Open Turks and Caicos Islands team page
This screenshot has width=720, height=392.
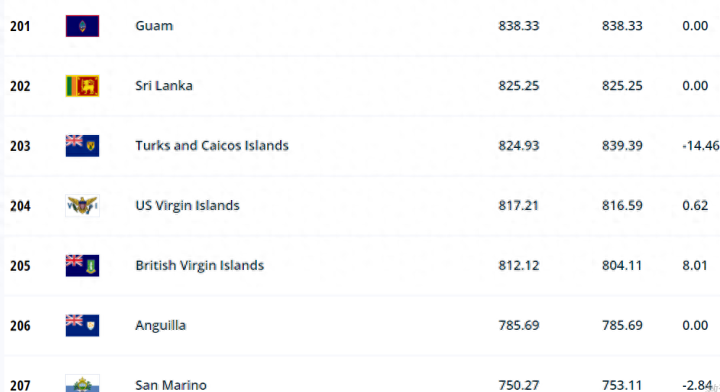coord(212,146)
